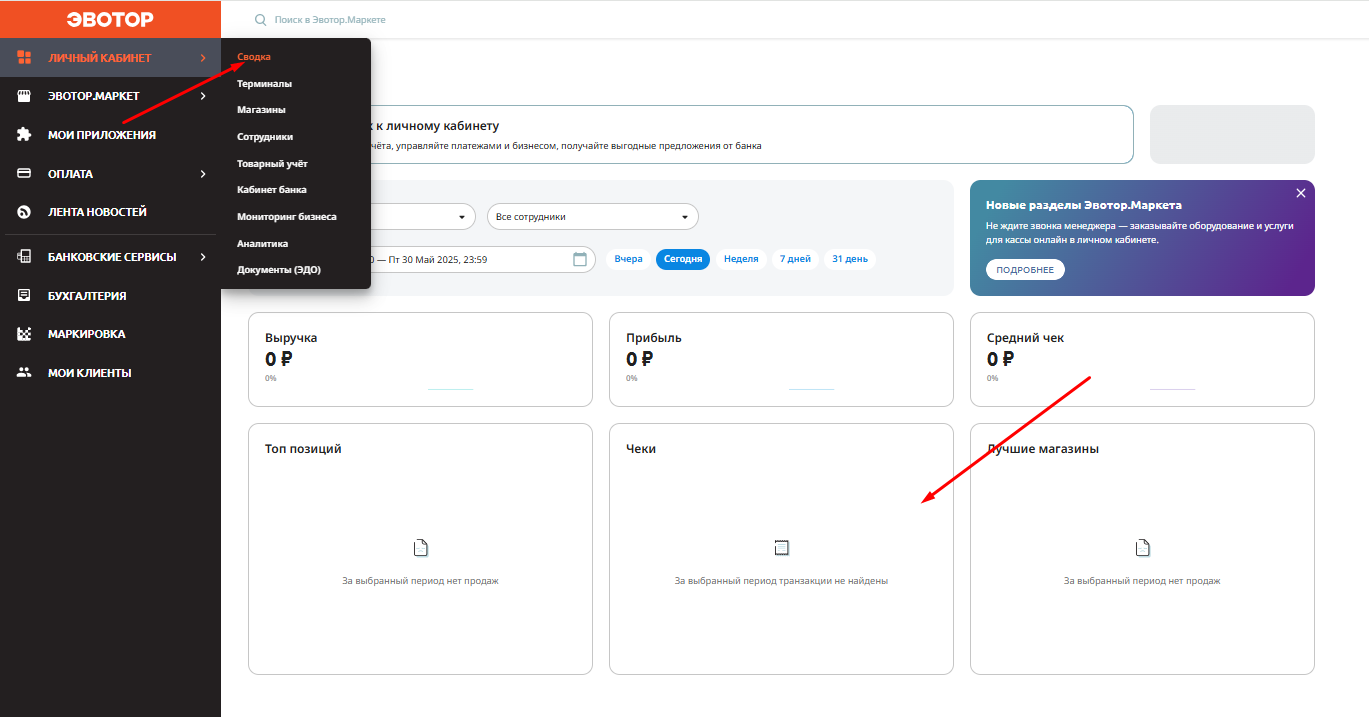This screenshot has width=1369, height=717.
Task: Click the МАРКИРОВКА code icon
Action: tap(25, 334)
